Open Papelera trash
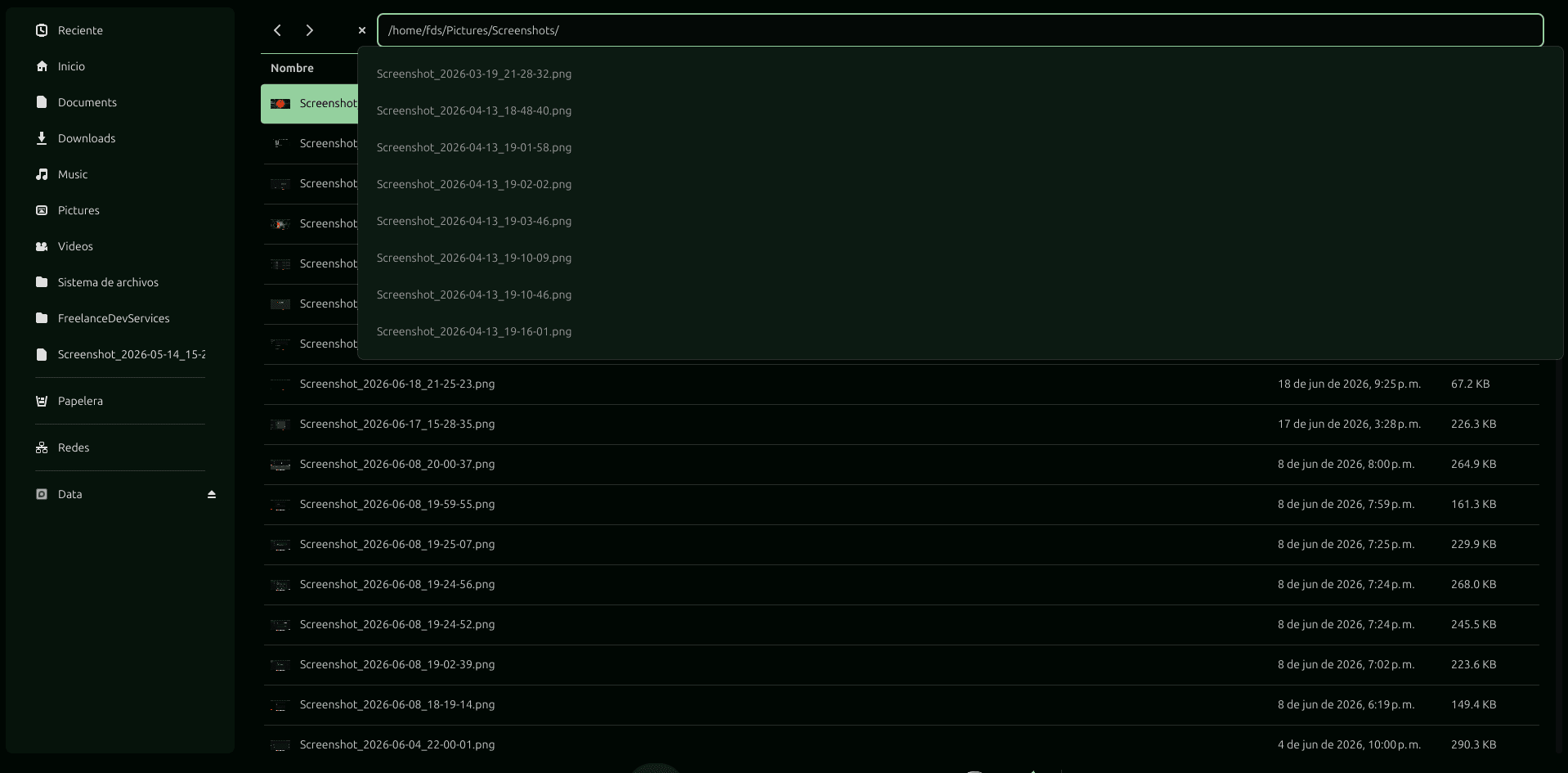This screenshot has height=773, width=1568. tap(120, 401)
